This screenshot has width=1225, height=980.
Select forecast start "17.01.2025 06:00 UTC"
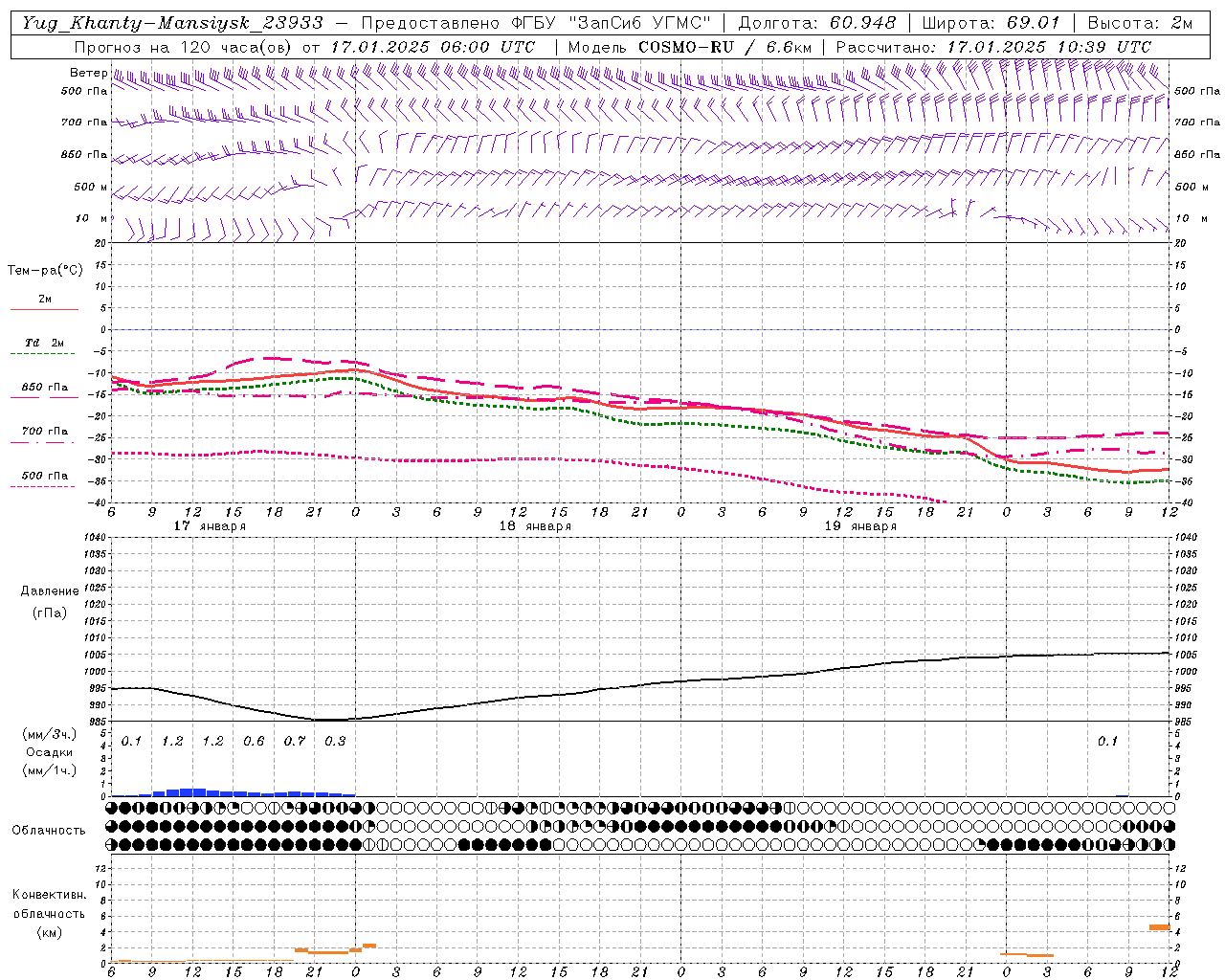click(433, 47)
